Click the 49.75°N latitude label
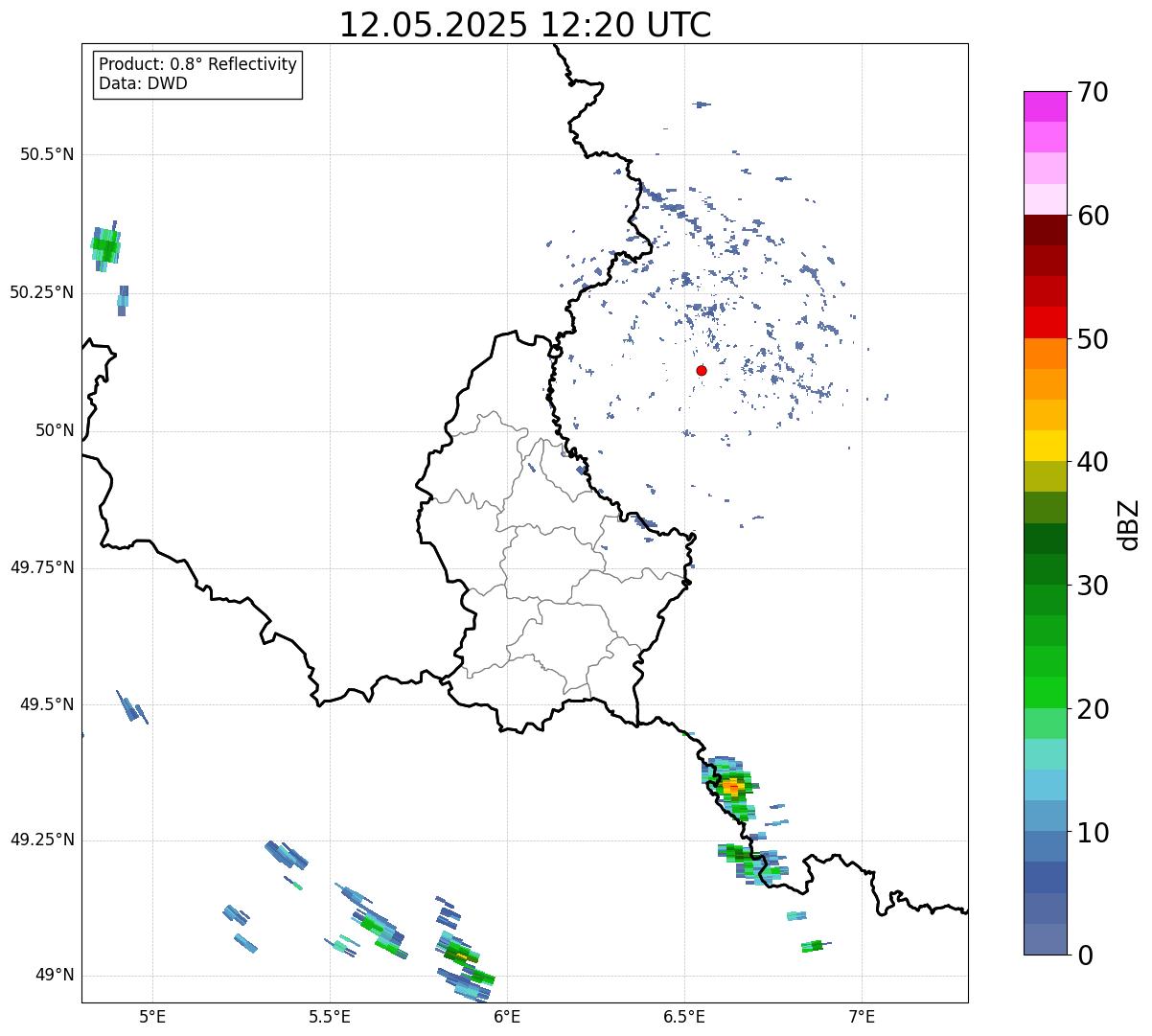 [x=42, y=567]
